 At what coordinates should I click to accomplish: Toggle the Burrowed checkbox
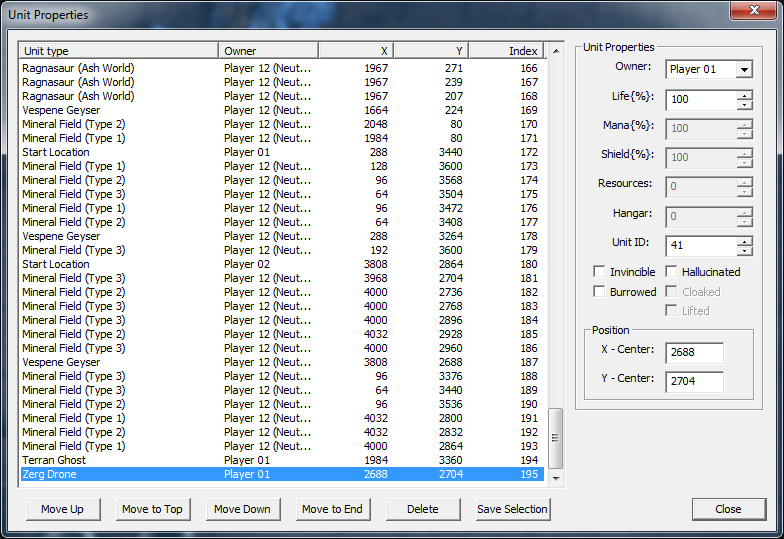click(599, 292)
